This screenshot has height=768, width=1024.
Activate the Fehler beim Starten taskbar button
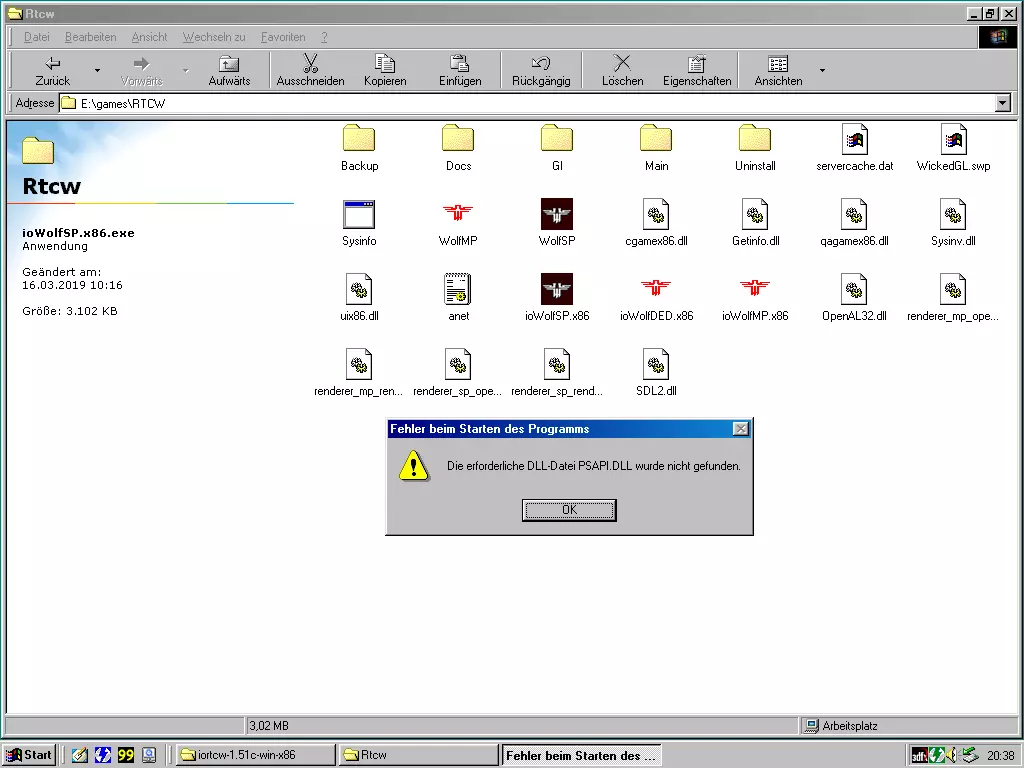click(x=581, y=755)
